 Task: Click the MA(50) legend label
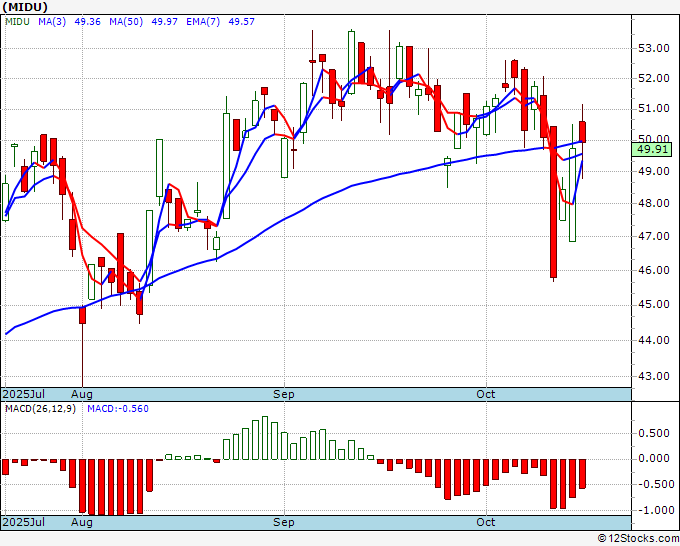point(126,22)
